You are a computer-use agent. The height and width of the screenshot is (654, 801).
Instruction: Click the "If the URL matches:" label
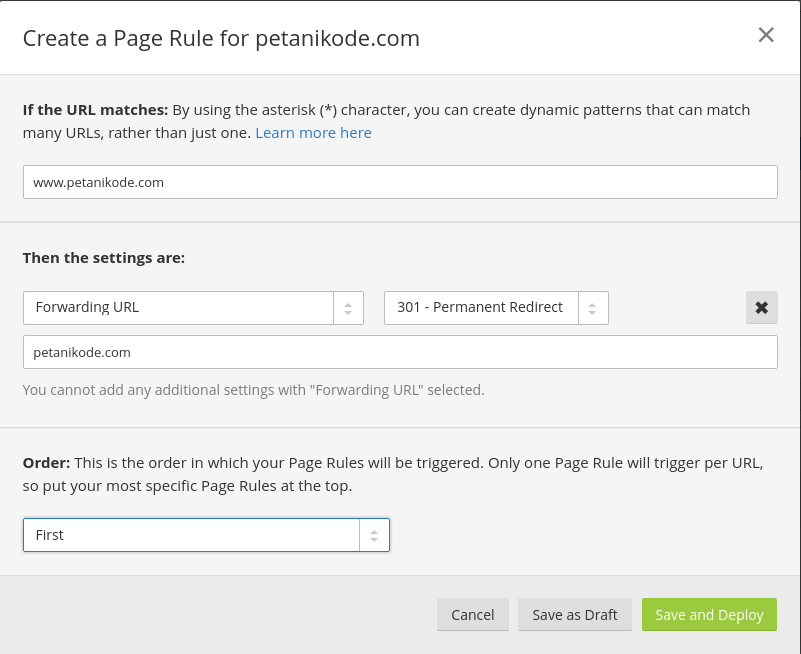[95, 110]
